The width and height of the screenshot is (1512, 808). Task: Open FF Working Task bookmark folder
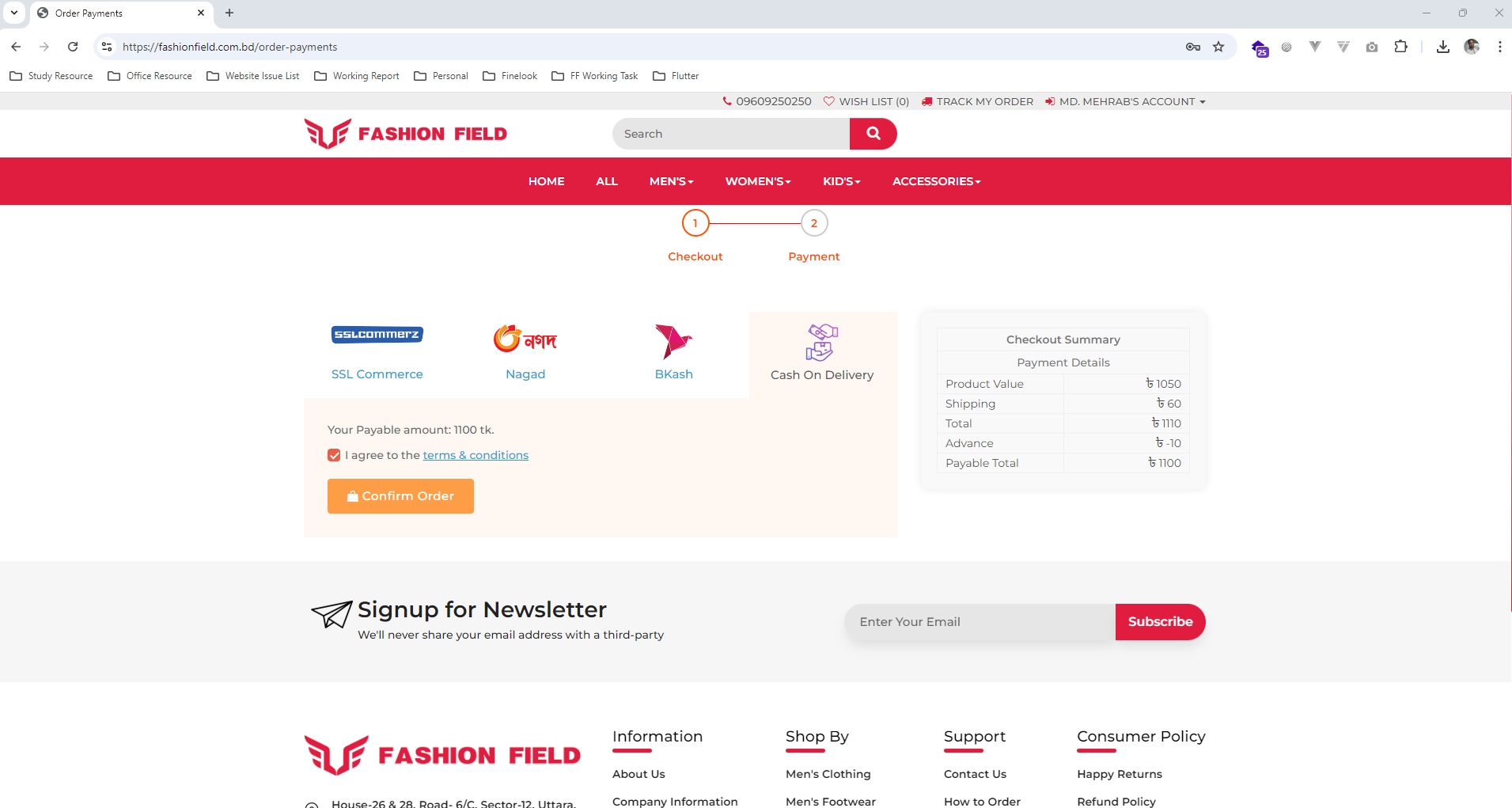(x=595, y=76)
